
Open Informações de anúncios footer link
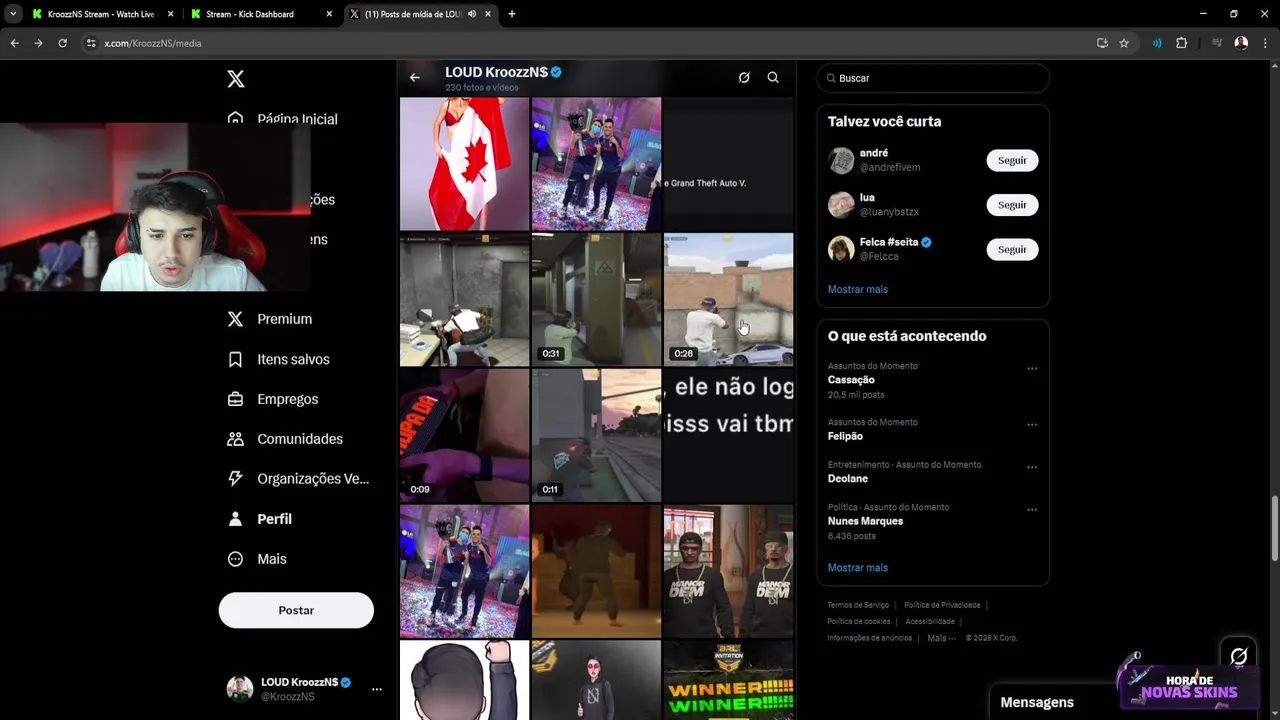point(869,638)
